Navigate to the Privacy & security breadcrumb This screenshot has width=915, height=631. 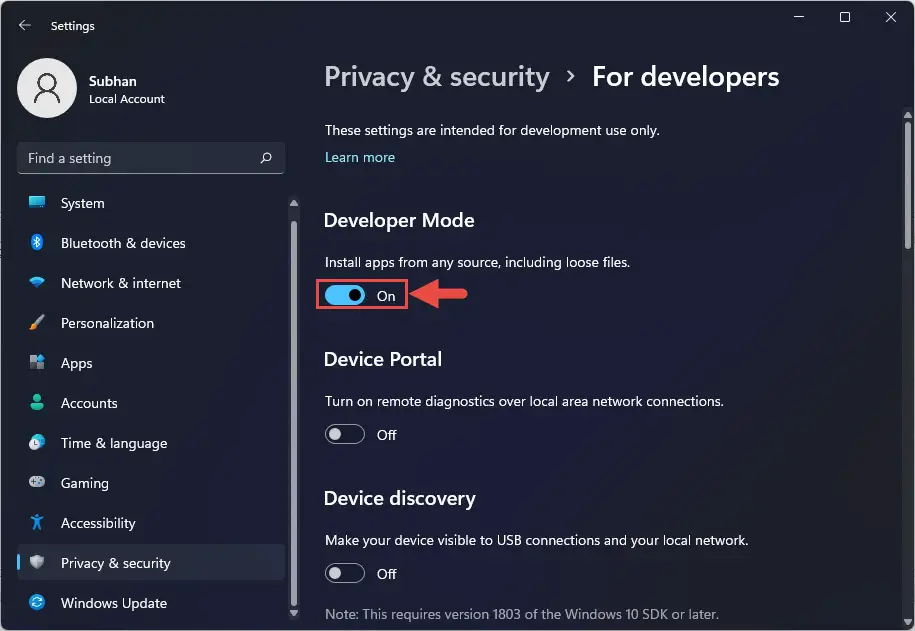[x=436, y=77]
